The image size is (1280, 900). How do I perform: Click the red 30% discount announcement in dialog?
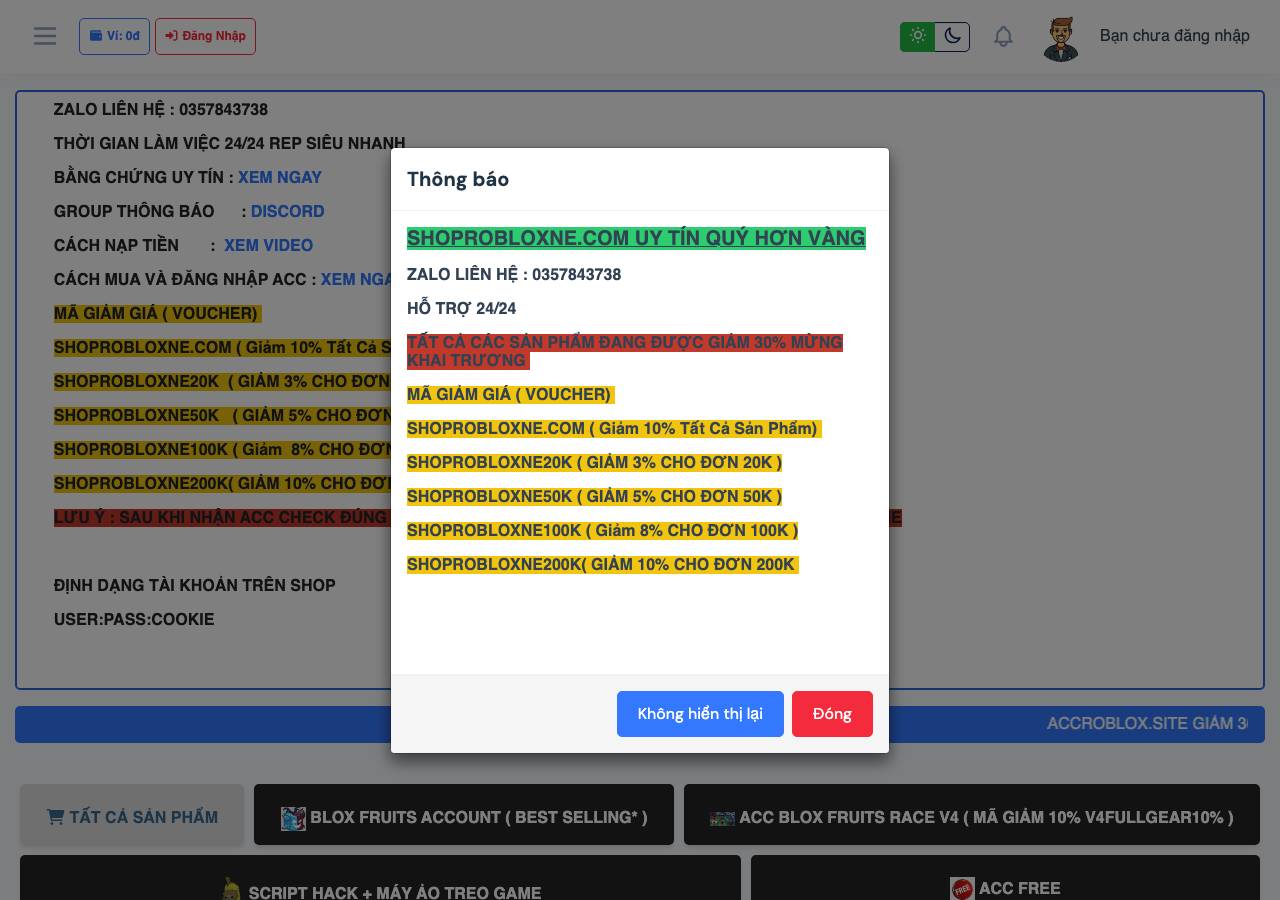pyautogui.click(x=625, y=351)
